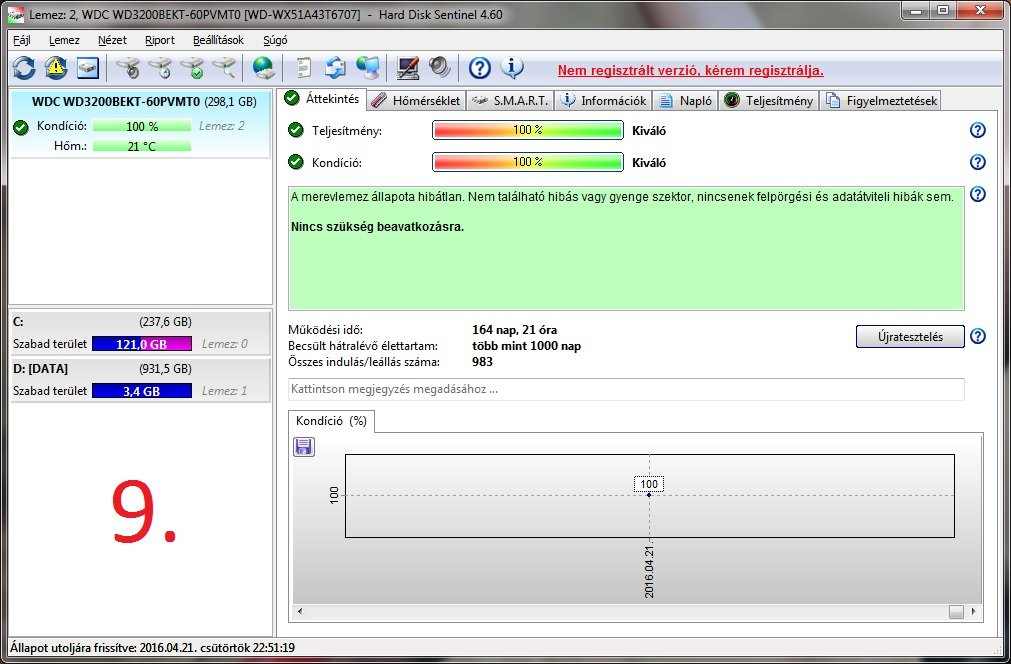Select the WDC WD3200BEKT-60PVMT0 disk entry

[x=140, y=124]
